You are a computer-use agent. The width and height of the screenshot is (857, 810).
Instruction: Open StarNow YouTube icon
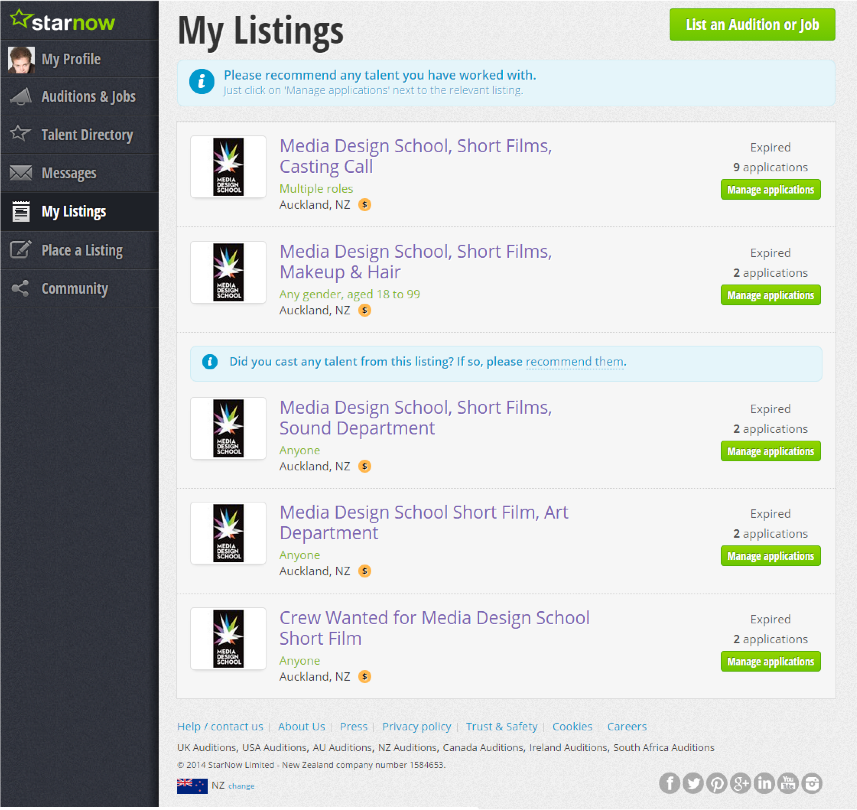788,783
